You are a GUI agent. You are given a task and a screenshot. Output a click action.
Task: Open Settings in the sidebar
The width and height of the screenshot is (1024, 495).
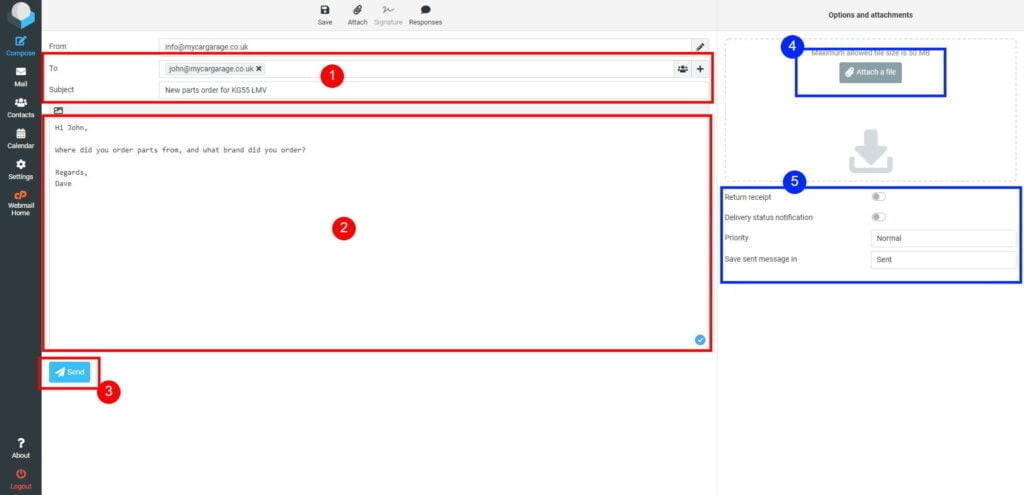tap(20, 169)
